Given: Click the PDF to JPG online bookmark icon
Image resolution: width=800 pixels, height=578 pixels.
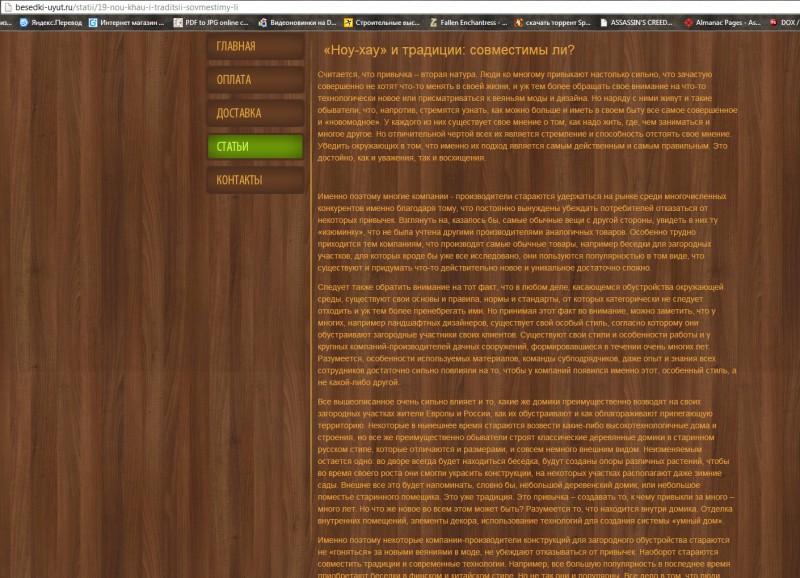Looking at the screenshot, I should pos(178,22).
